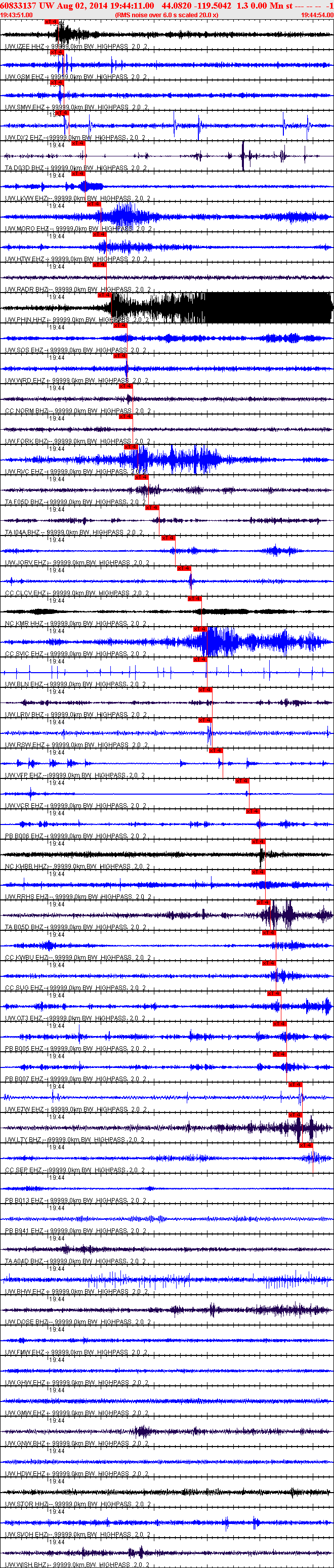Click the red pick marker on UW.VCR trace

point(241,781)
